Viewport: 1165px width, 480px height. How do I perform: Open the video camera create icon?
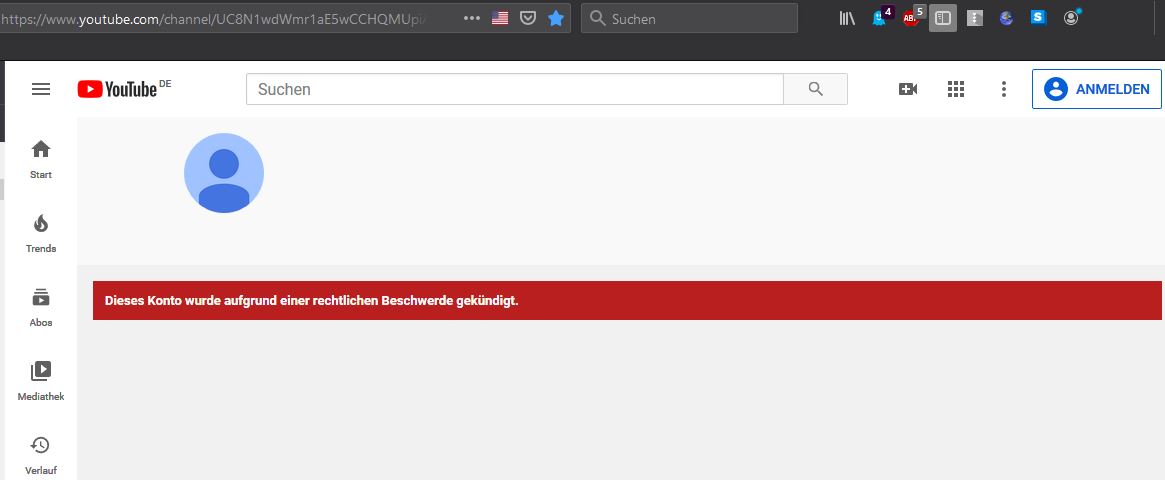click(908, 89)
